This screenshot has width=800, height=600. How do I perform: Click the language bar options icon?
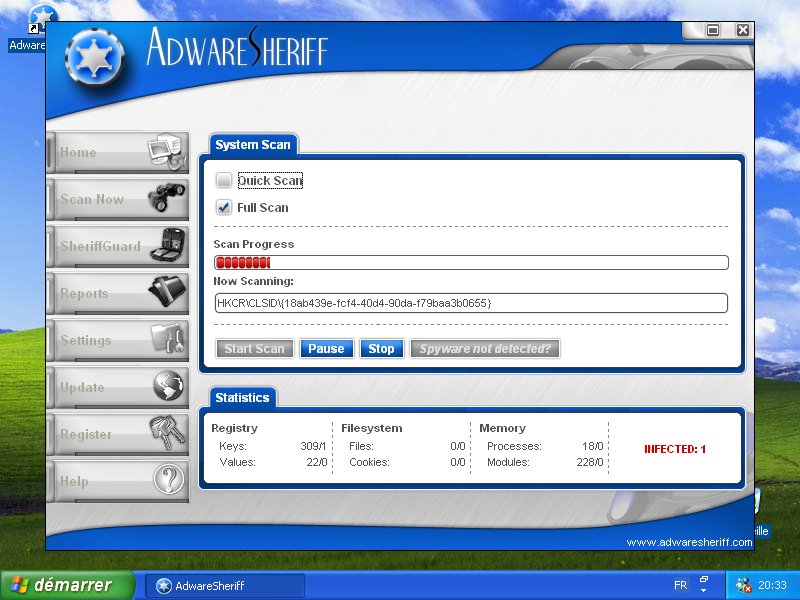(704, 584)
